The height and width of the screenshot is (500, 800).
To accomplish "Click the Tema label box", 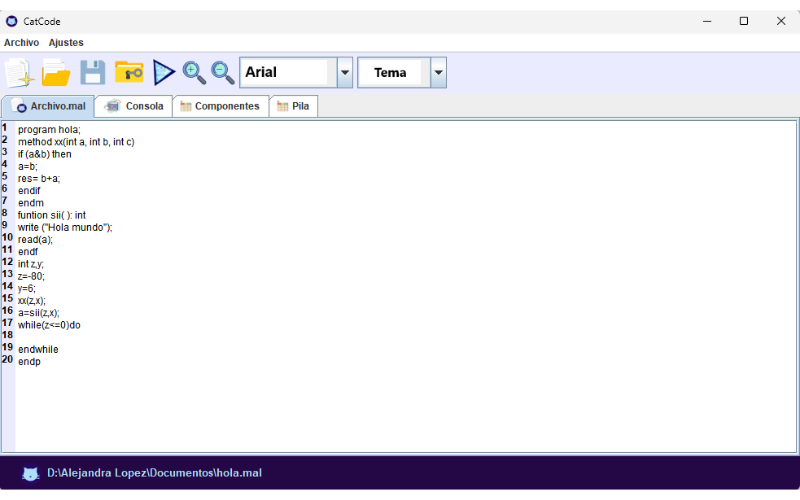I will [391, 72].
